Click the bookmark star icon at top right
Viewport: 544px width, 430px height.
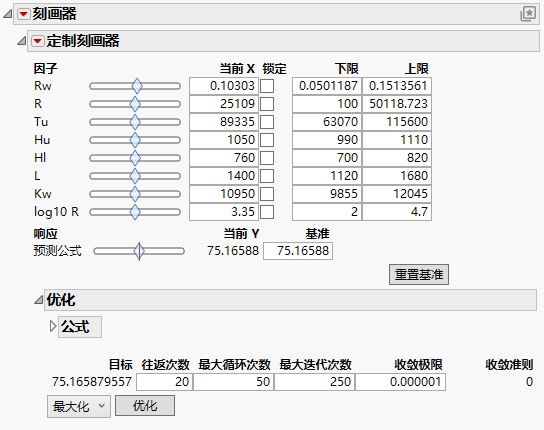pos(528,14)
